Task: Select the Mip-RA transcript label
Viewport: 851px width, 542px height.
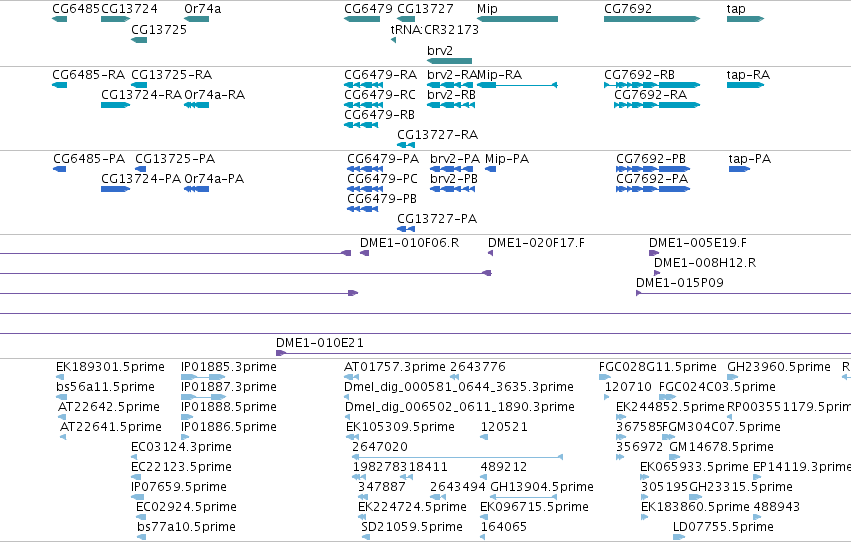Action: click(x=500, y=75)
